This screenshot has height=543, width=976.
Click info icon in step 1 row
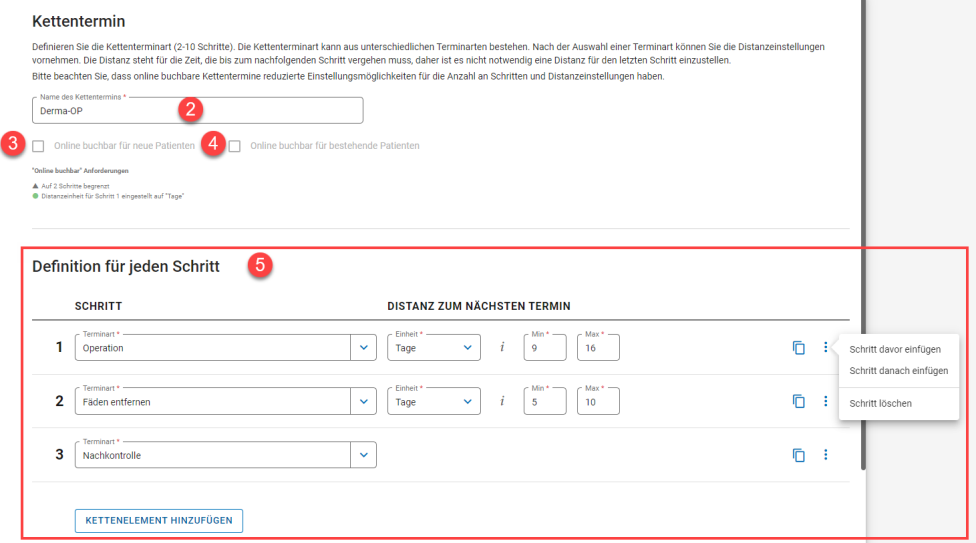pos(502,348)
